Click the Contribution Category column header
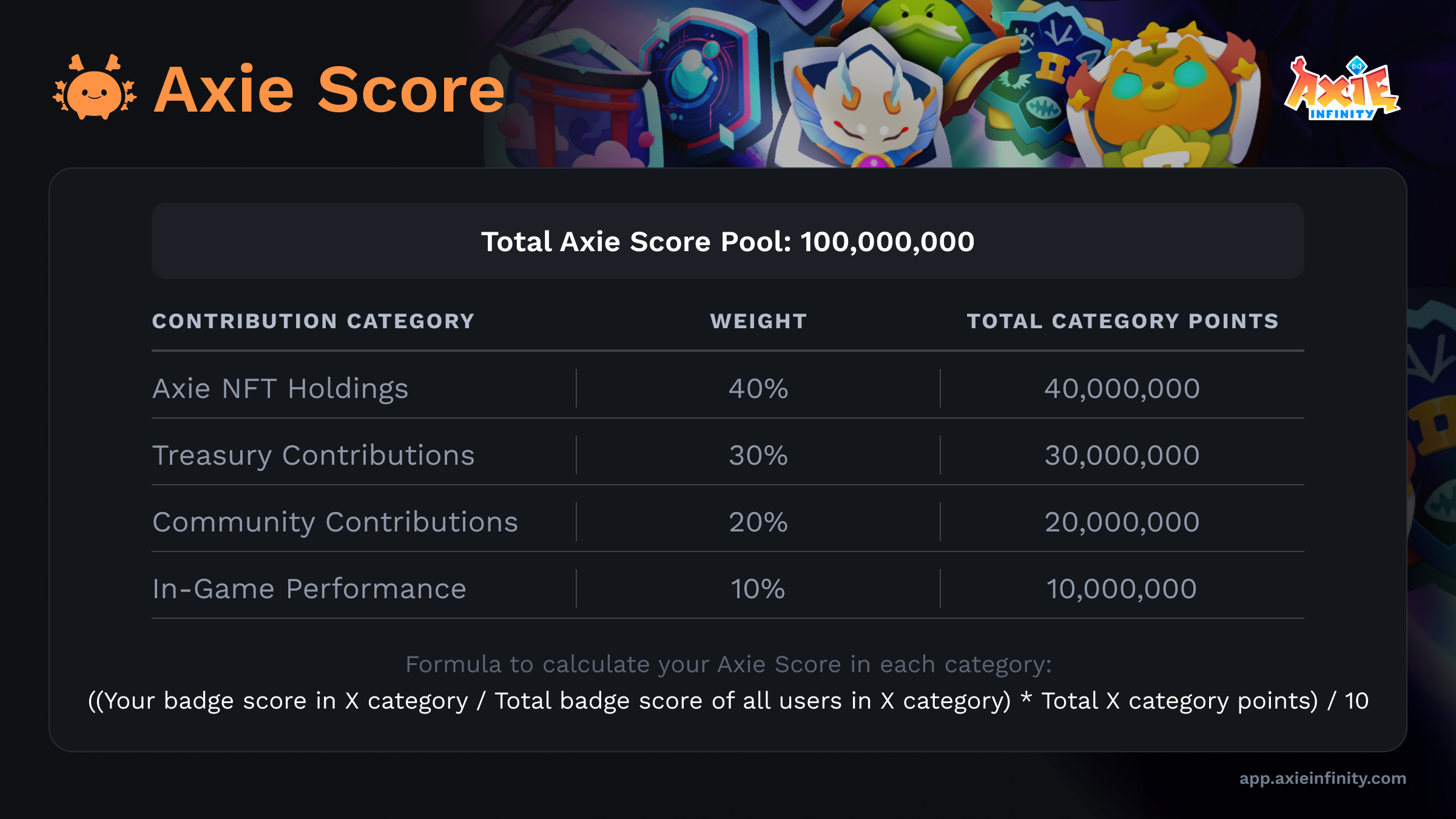 [313, 321]
